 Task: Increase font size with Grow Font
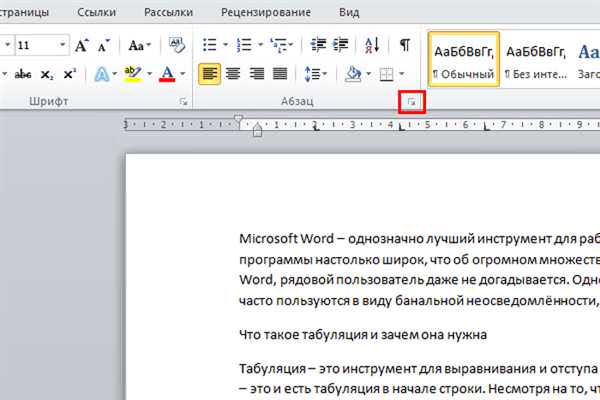click(81, 46)
